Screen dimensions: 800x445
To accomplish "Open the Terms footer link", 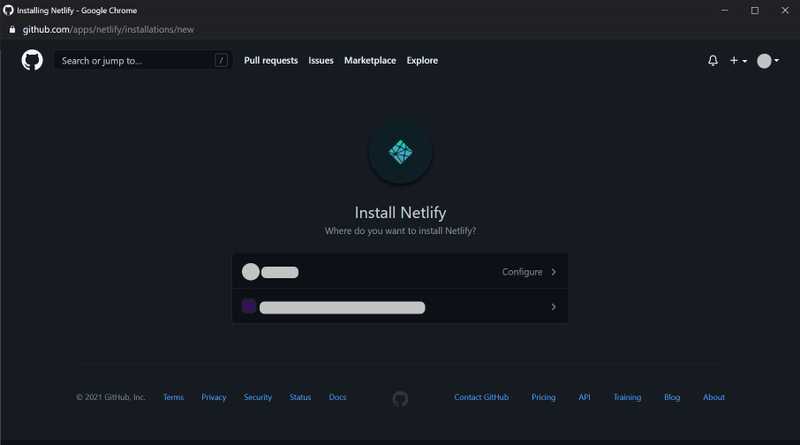I will point(173,398).
